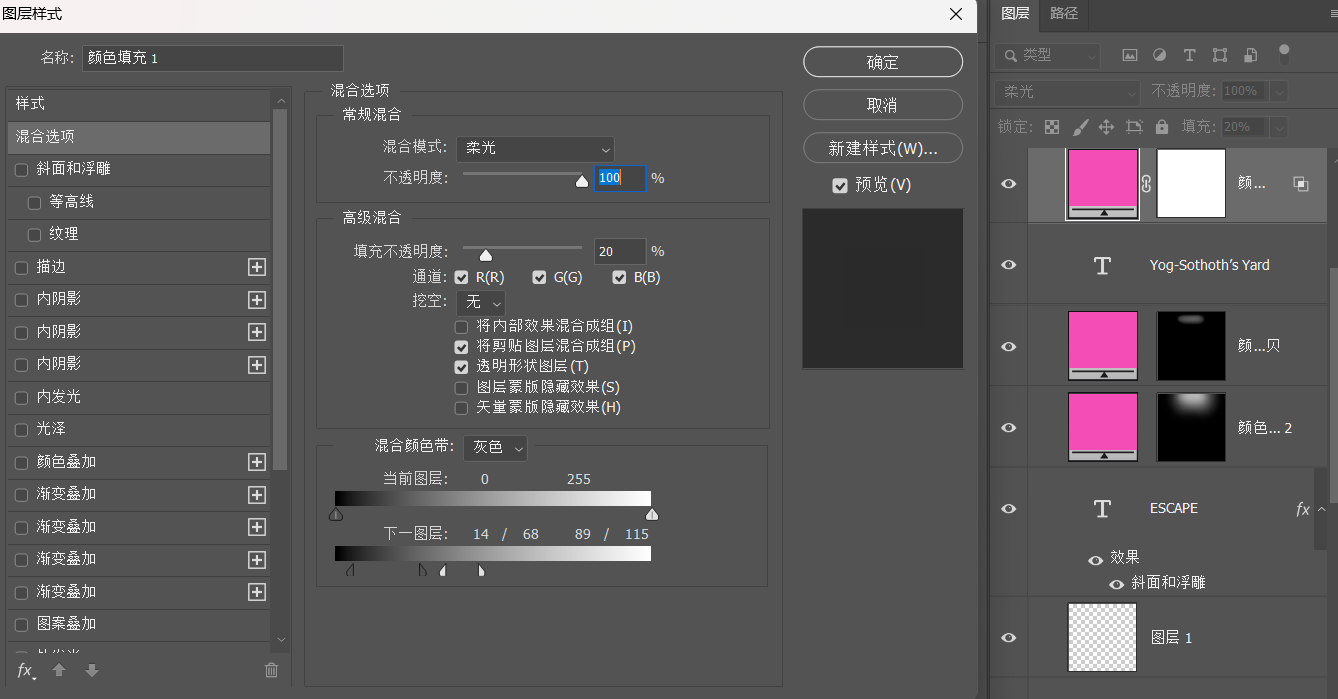
Task: Select 混合选项 in the styles list
Action: pos(138,137)
